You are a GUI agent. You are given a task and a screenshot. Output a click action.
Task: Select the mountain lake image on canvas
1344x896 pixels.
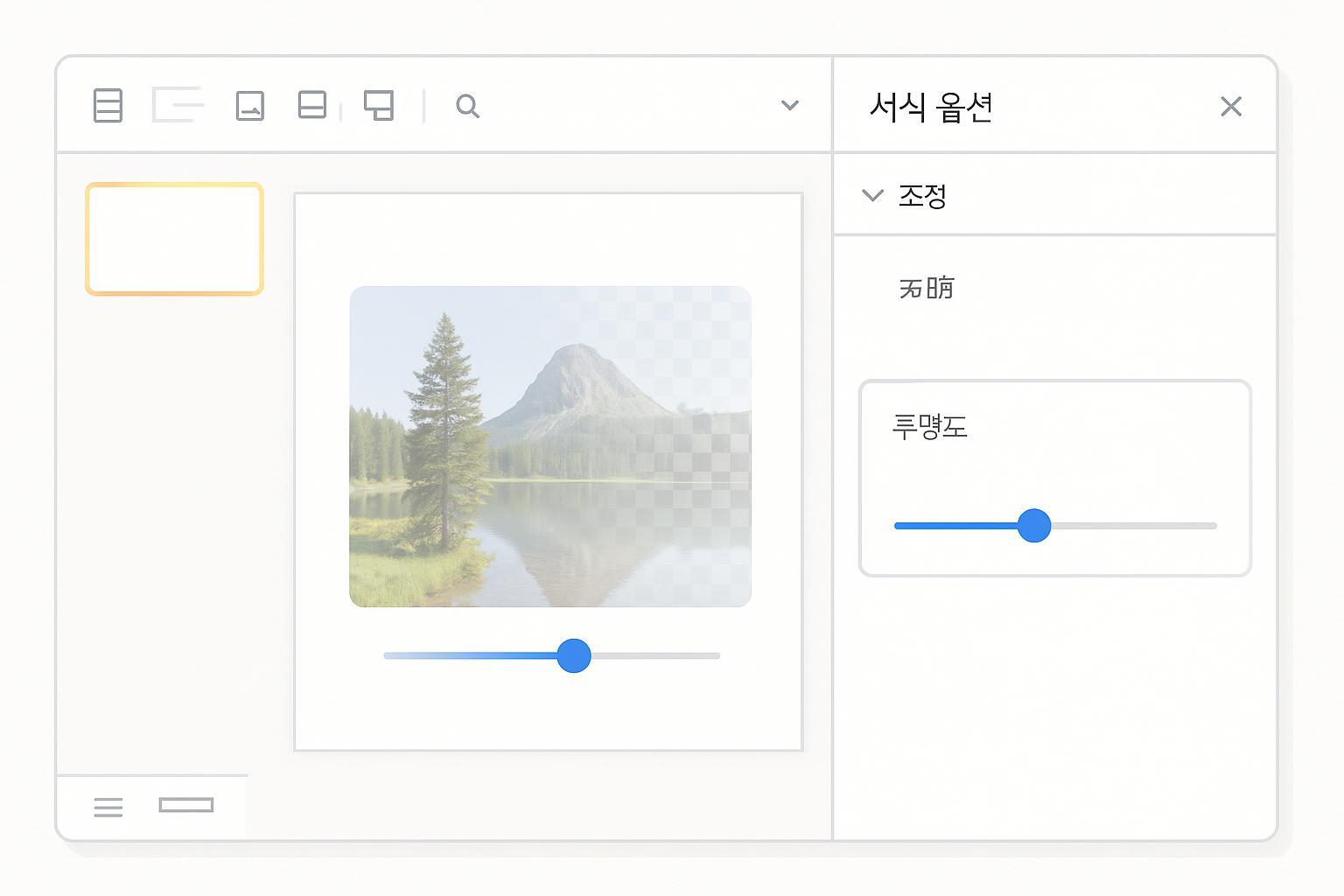[549, 446]
